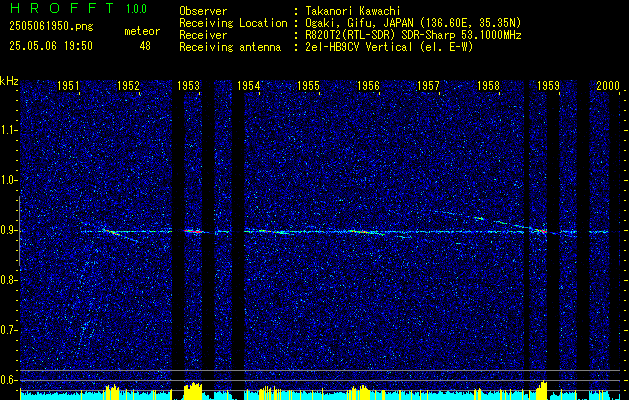Click the 0.9 kHz axis label
This screenshot has height=400, width=629.
click(8, 230)
